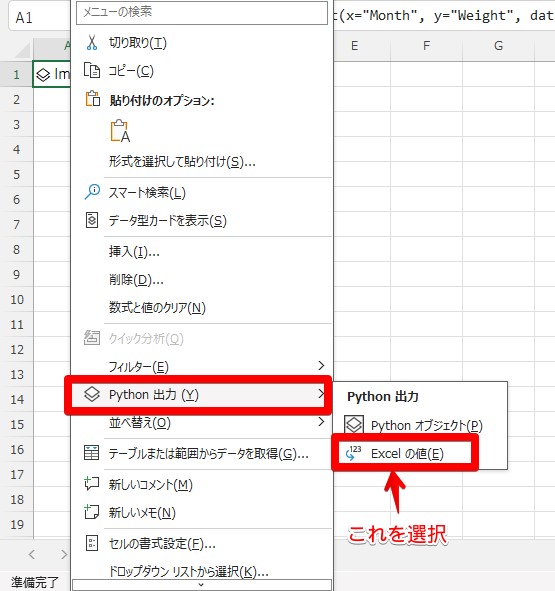Select 形式を選択して貼り付け menu item
Screen dimensions: 555x591
(x=182, y=162)
